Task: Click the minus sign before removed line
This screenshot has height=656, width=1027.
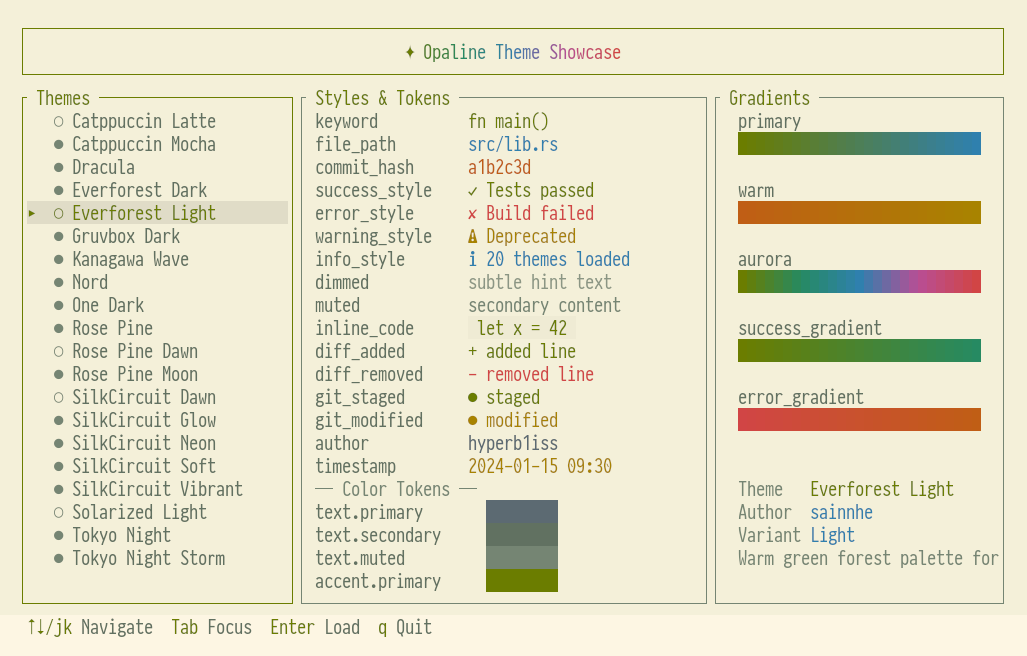Action: pyautogui.click(x=473, y=374)
